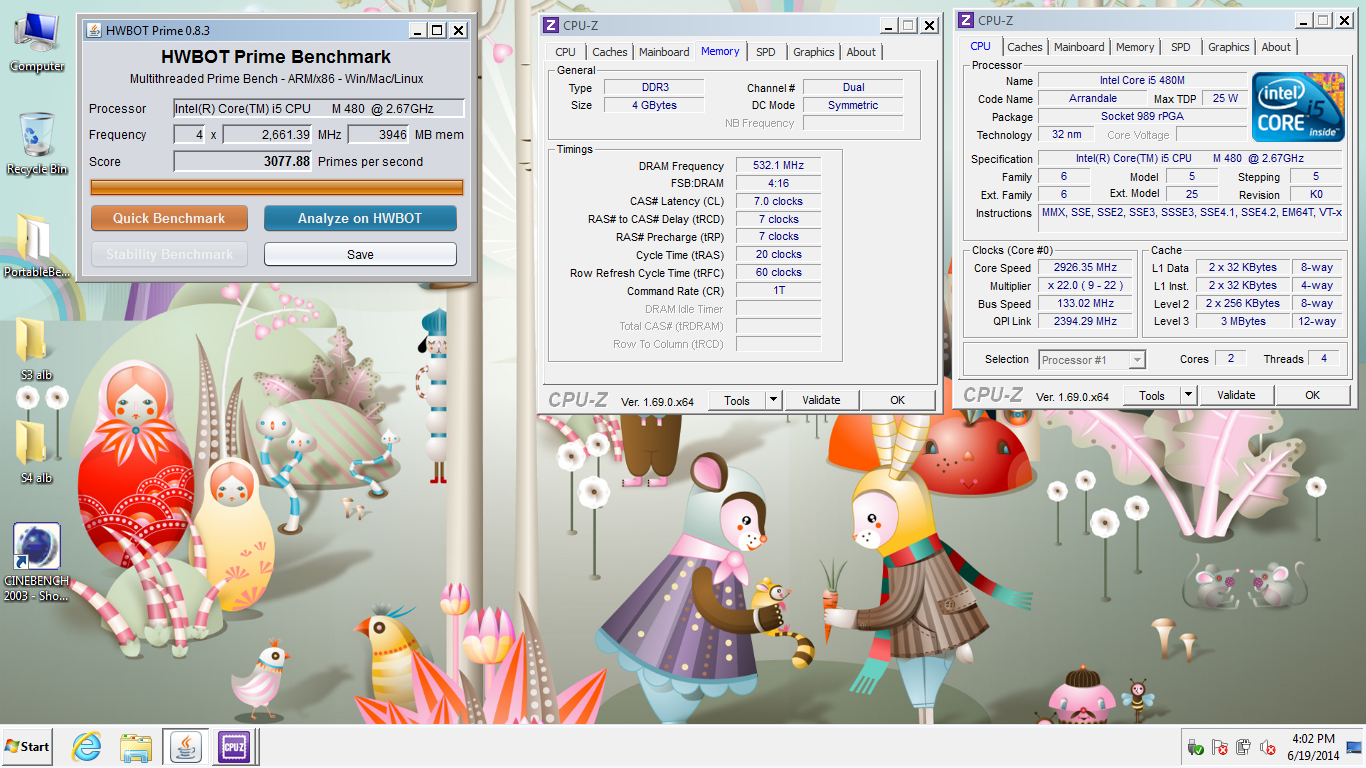The image size is (1366, 768).
Task: Click the FSB:DRAM value 4:16
Action: 778,183
